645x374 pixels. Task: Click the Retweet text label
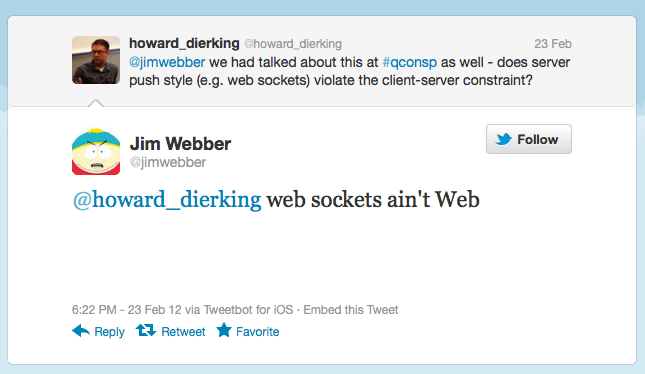pos(183,332)
